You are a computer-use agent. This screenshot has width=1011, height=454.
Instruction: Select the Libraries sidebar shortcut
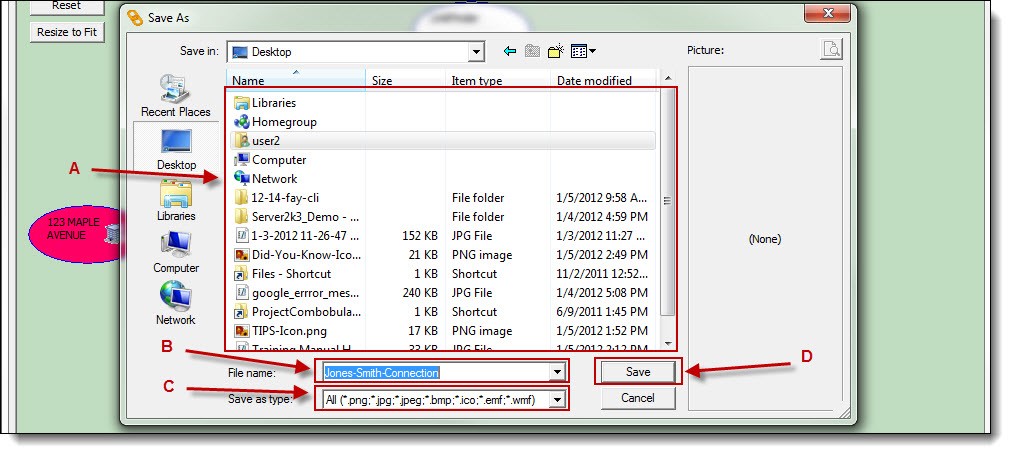point(176,199)
